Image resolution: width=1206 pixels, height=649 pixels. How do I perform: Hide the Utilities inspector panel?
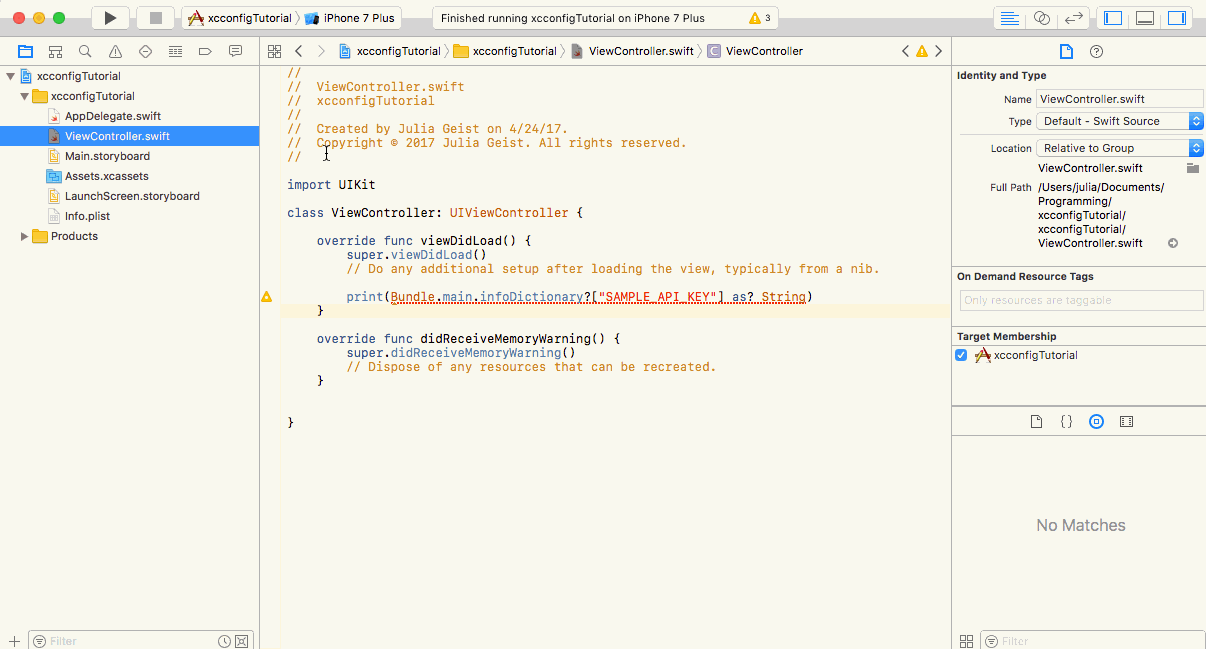1177,18
